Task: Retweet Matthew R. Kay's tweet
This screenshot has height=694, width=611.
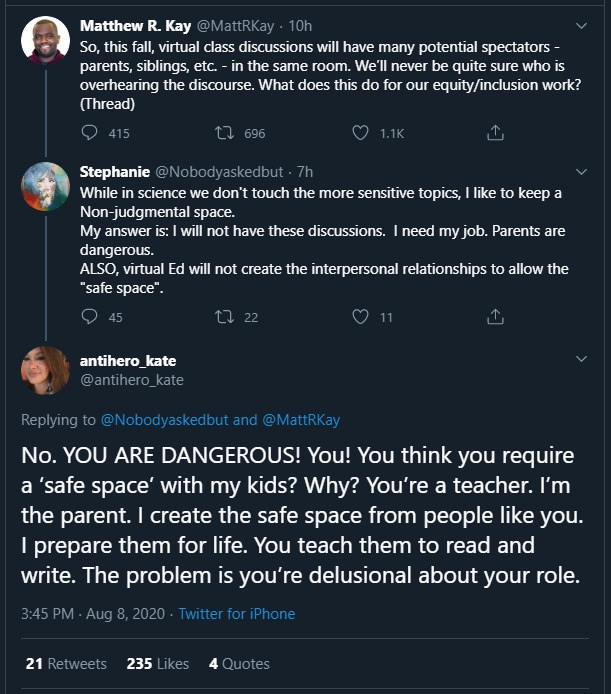Action: (x=225, y=132)
